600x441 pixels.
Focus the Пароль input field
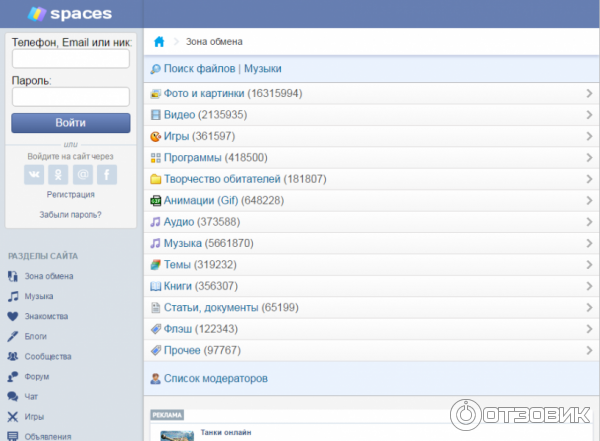click(x=70, y=97)
